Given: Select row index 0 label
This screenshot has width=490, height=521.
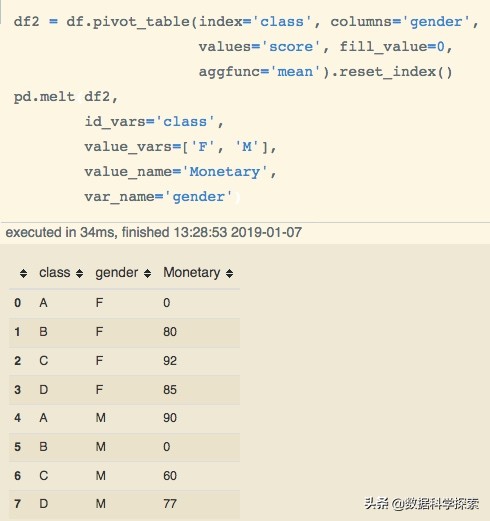Looking at the screenshot, I should pos(18,303).
